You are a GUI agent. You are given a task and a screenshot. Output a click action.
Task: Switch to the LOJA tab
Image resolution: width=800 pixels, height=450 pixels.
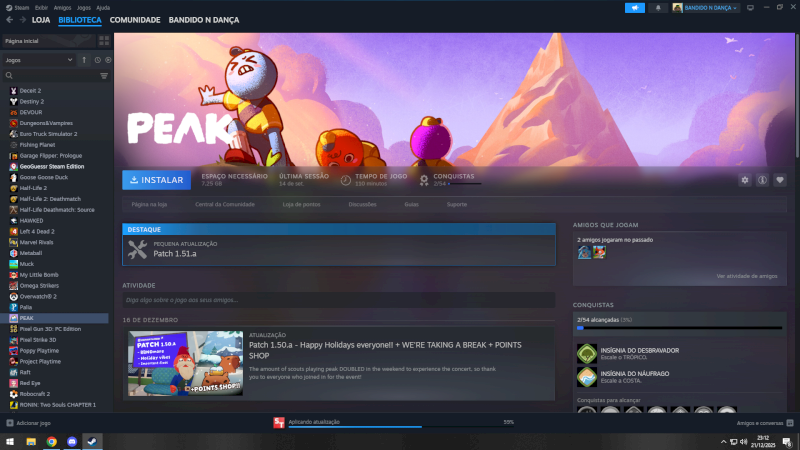pyautogui.click(x=41, y=20)
